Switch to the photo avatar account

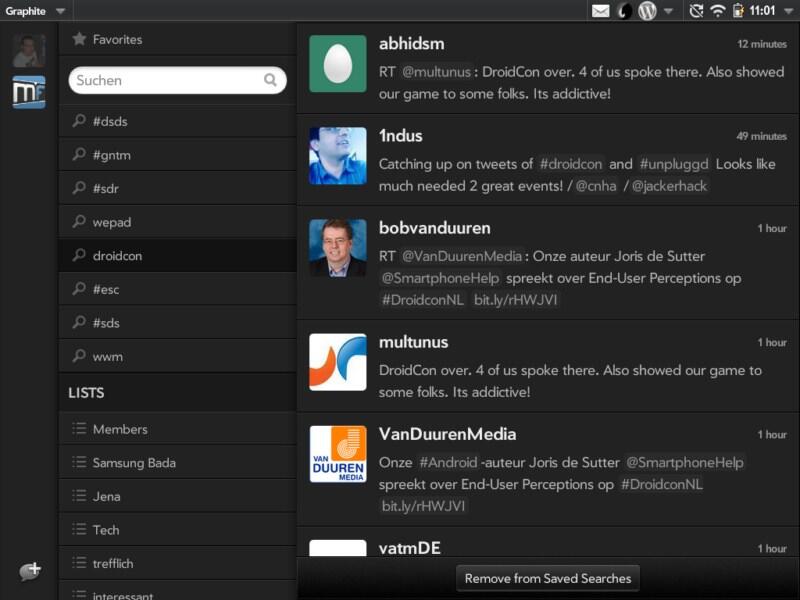tap(29, 51)
